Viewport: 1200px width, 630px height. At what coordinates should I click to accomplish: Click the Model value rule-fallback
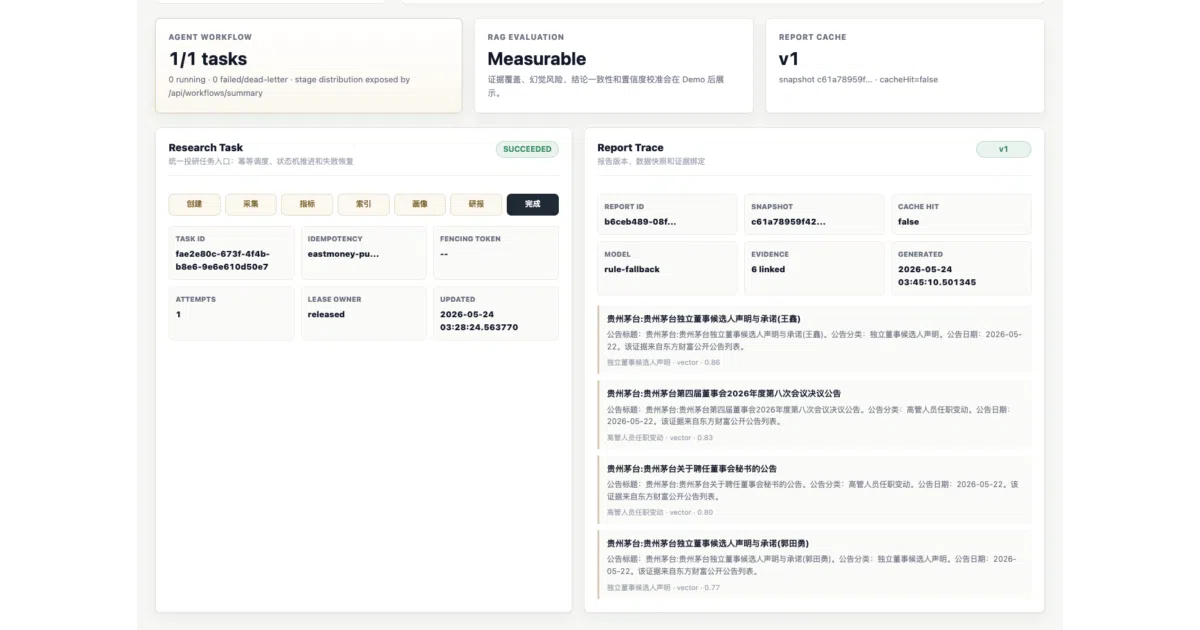pyautogui.click(x=632, y=269)
